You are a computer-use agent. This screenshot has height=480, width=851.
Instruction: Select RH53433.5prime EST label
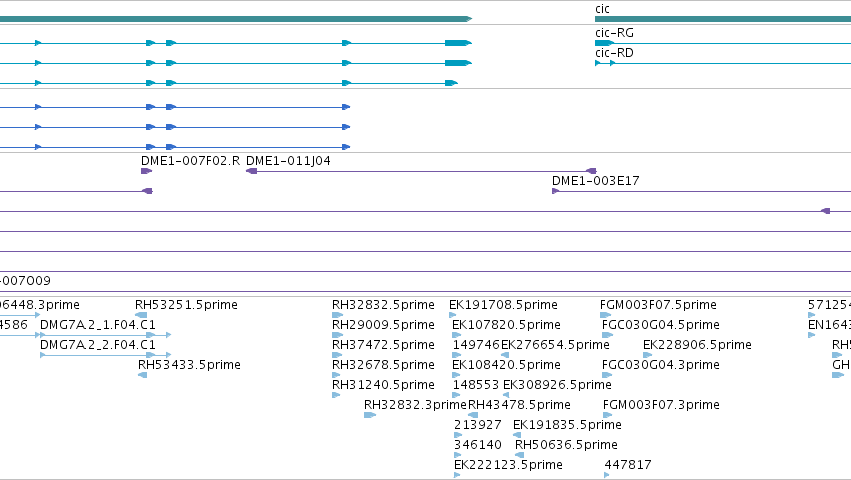pos(189,365)
